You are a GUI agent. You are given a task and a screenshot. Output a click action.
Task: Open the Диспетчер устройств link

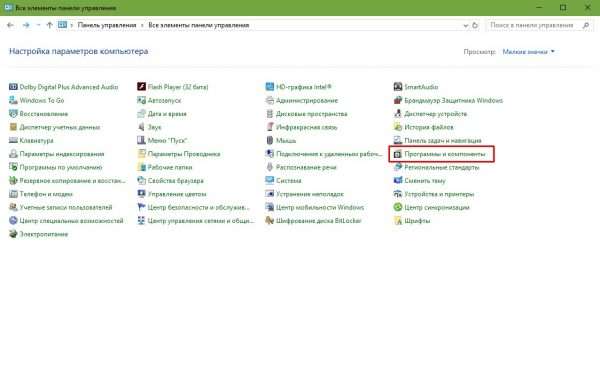point(435,114)
